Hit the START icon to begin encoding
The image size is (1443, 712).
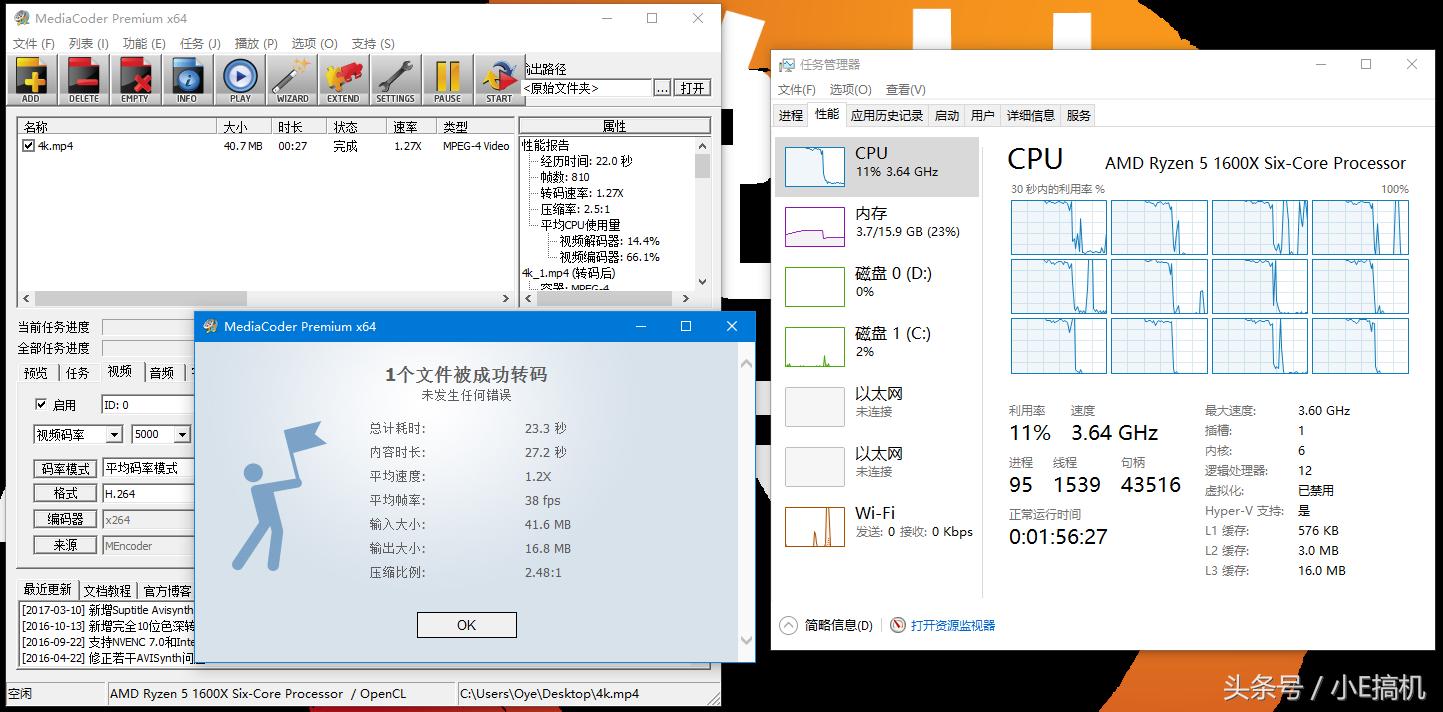497,78
